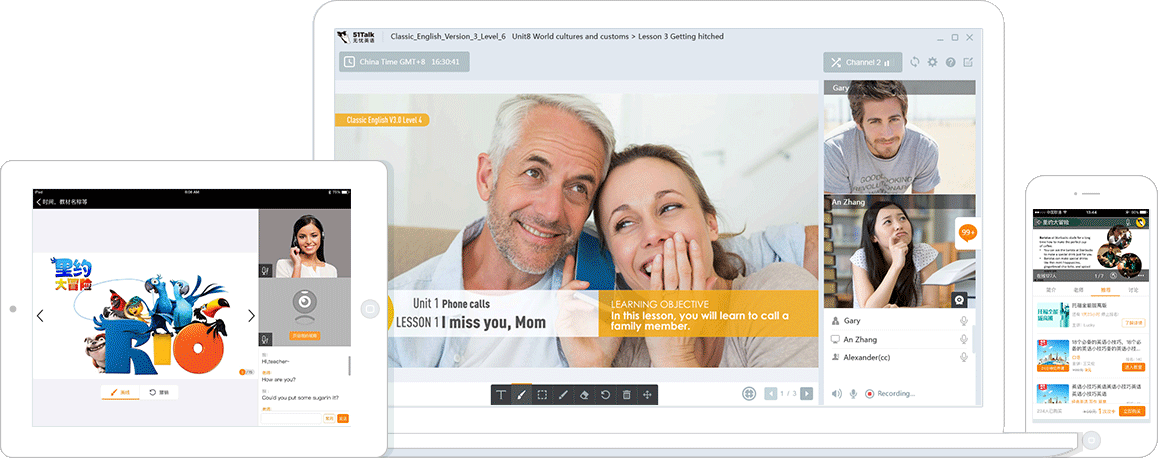The image size is (1158, 458).
Task: Select the Move tool with four arrows
Action: [x=647, y=395]
